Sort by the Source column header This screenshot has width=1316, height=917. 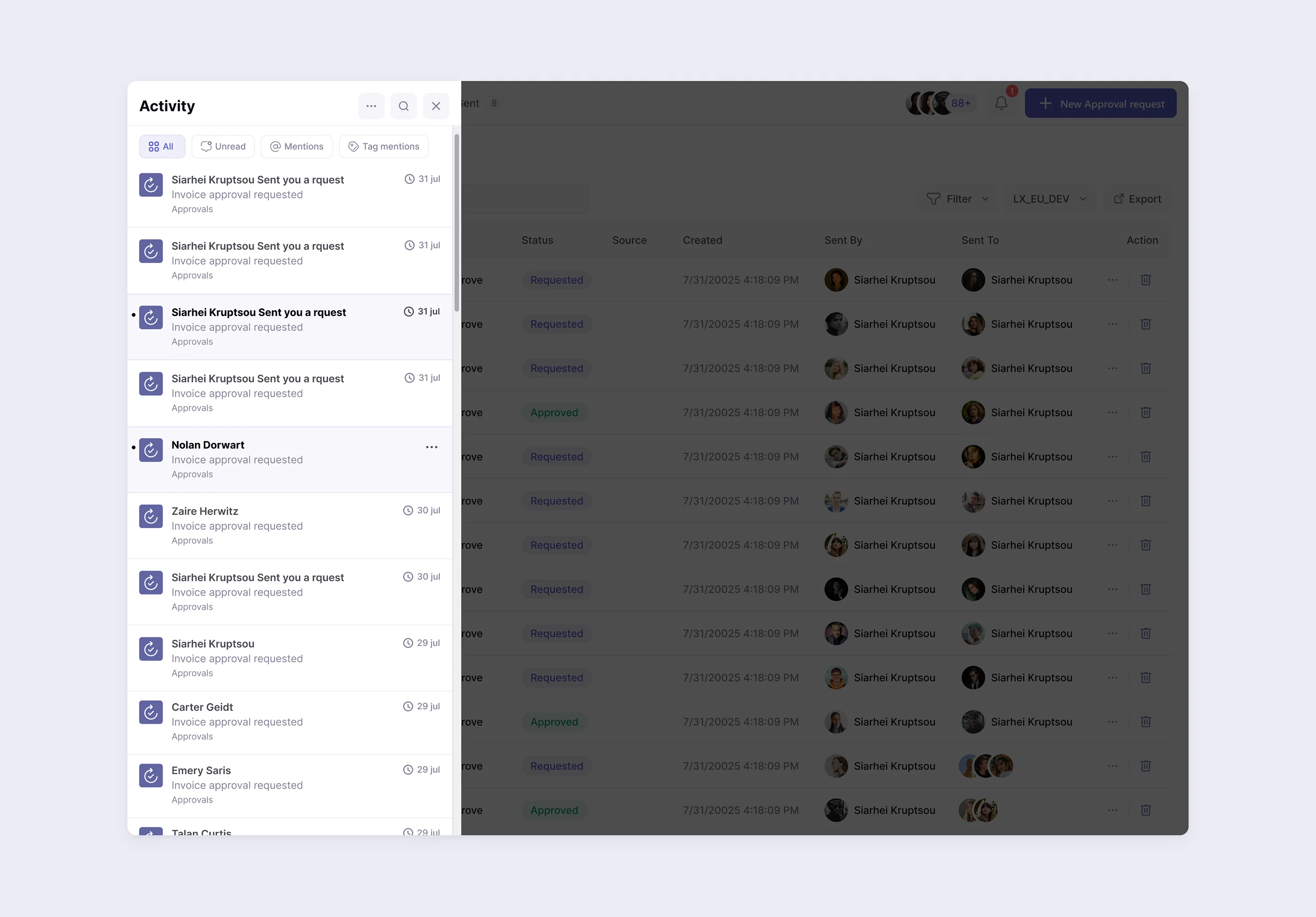629,240
